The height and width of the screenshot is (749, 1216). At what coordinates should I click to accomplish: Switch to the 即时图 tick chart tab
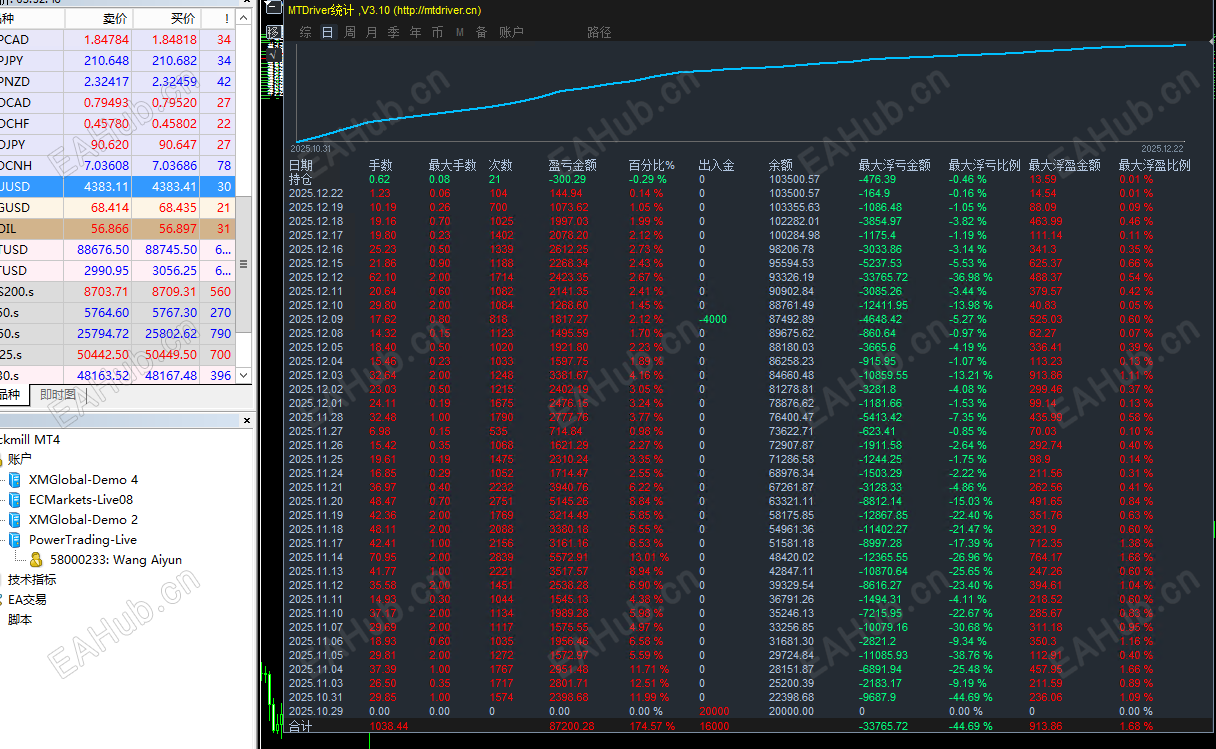tap(57, 395)
